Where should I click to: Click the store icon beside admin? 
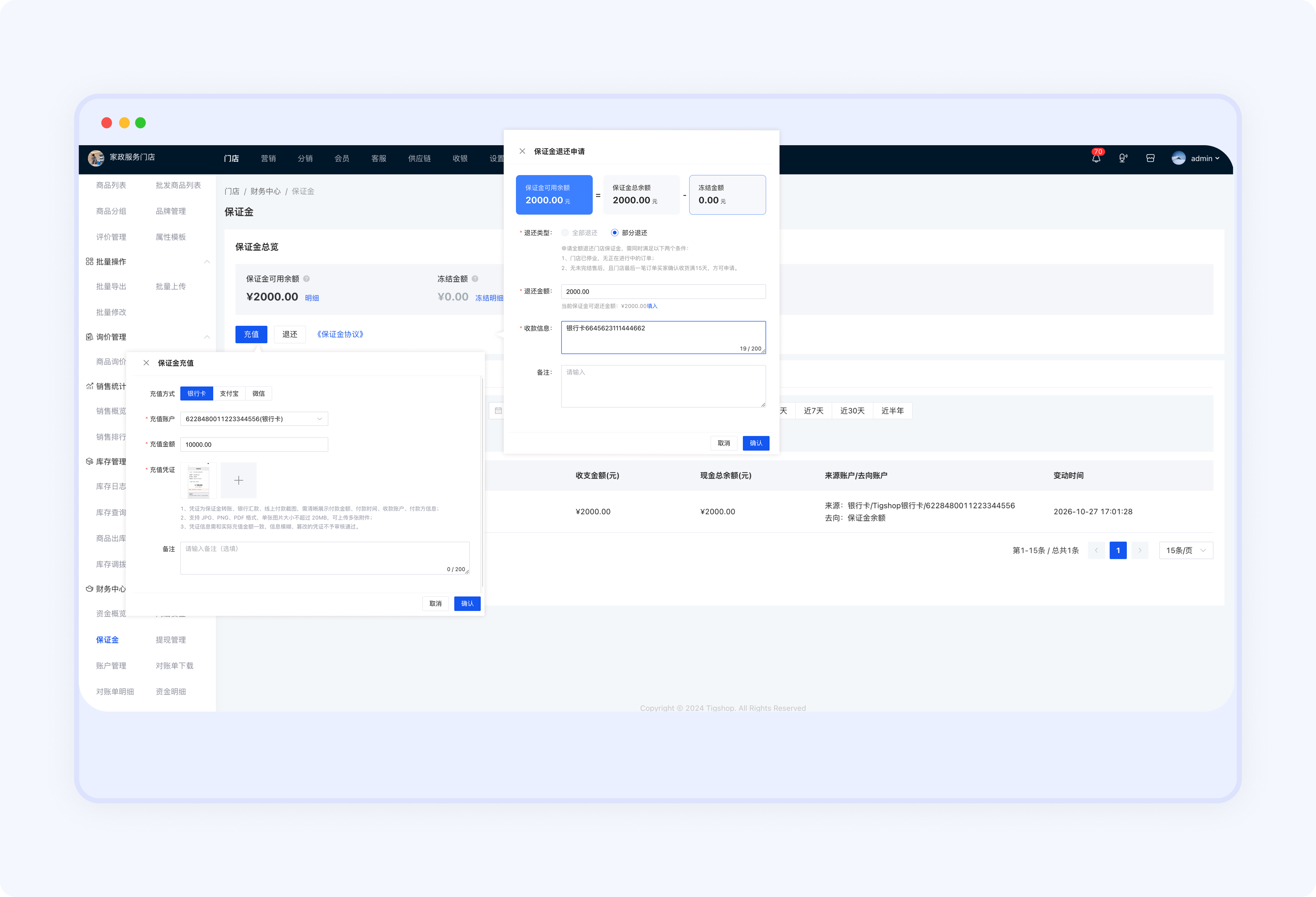point(1150,159)
